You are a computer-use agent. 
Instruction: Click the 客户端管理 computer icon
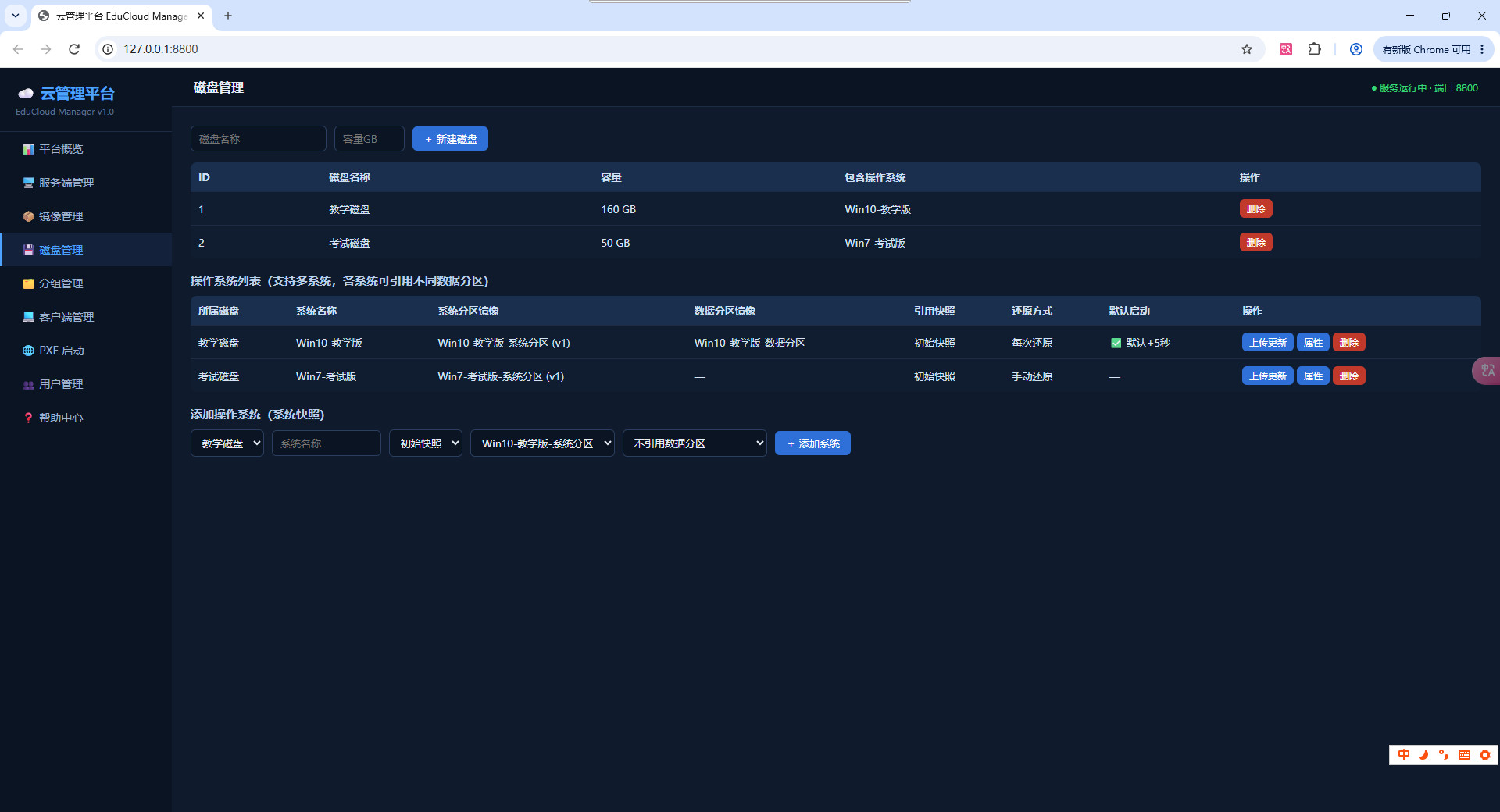coord(29,317)
